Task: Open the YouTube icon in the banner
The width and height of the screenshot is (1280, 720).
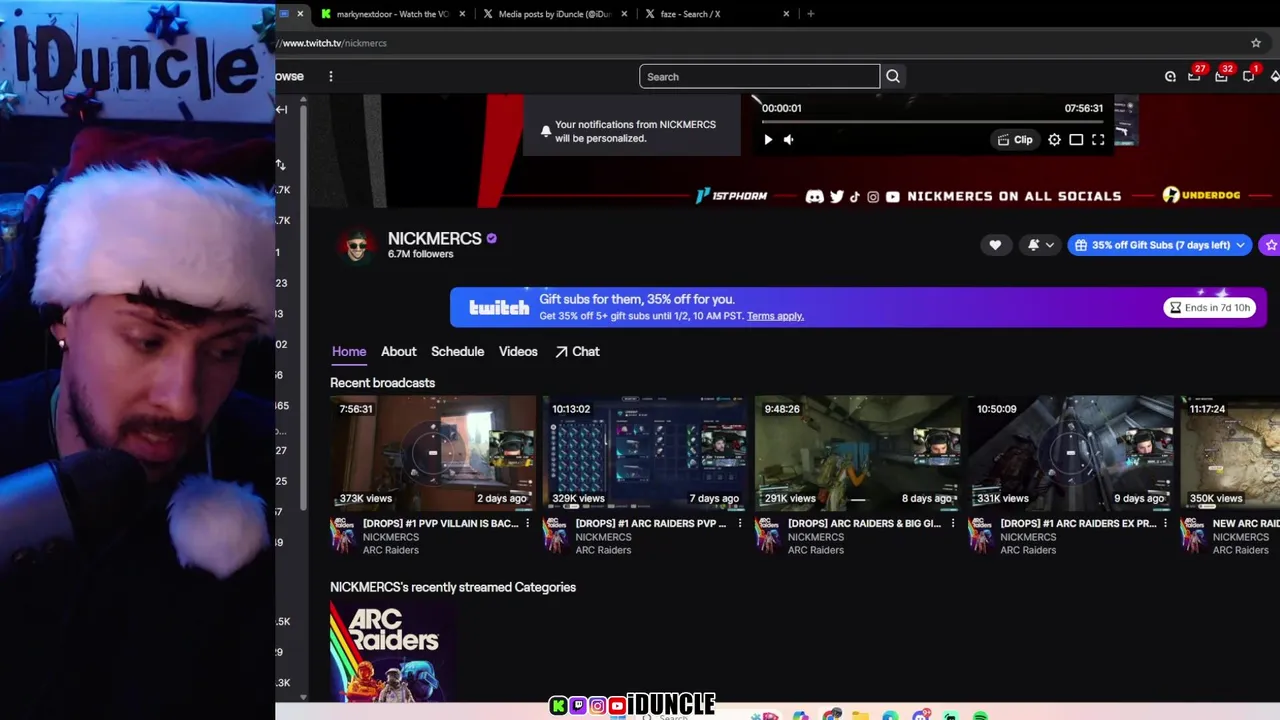Action: (892, 196)
